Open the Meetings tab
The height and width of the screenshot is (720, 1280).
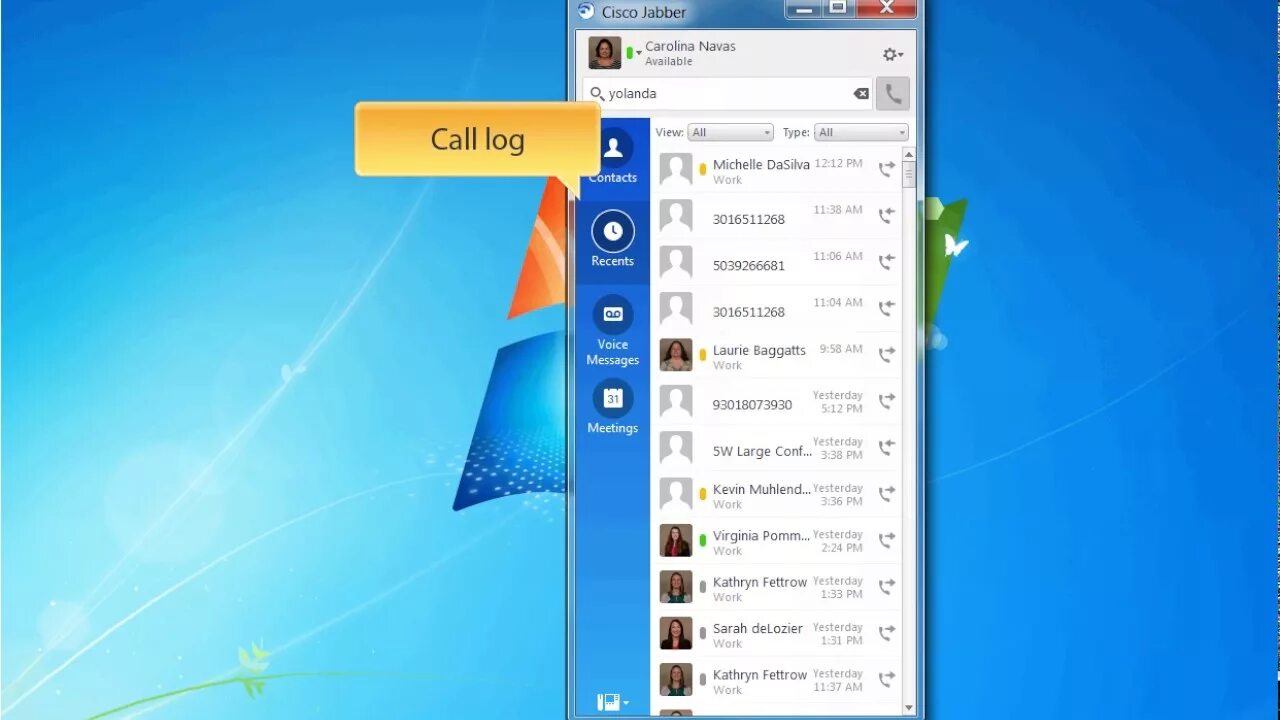(x=613, y=408)
